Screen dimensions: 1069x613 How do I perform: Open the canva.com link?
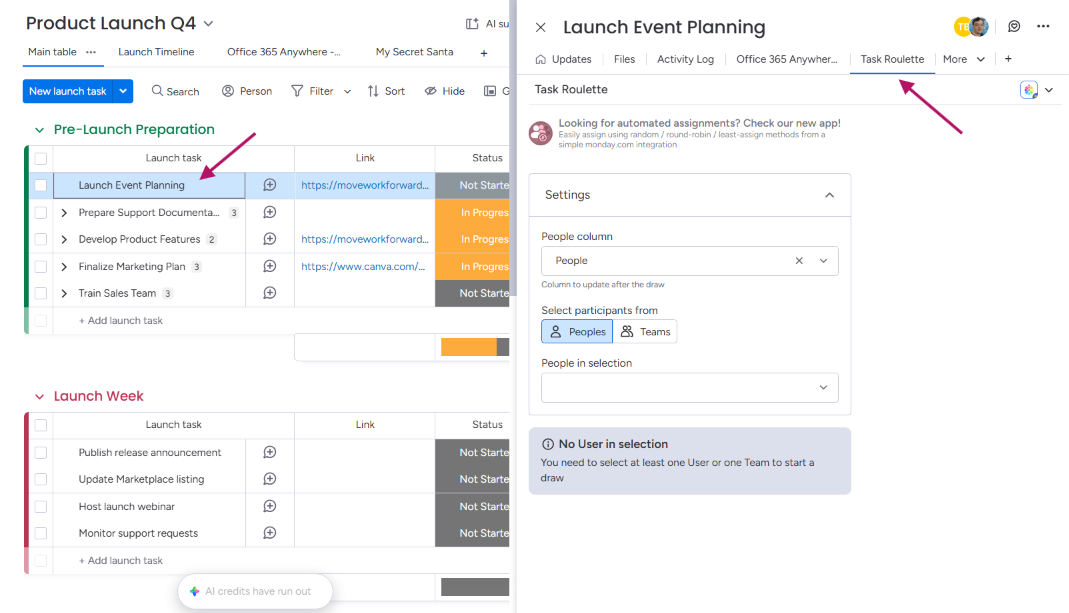pyautogui.click(x=363, y=266)
